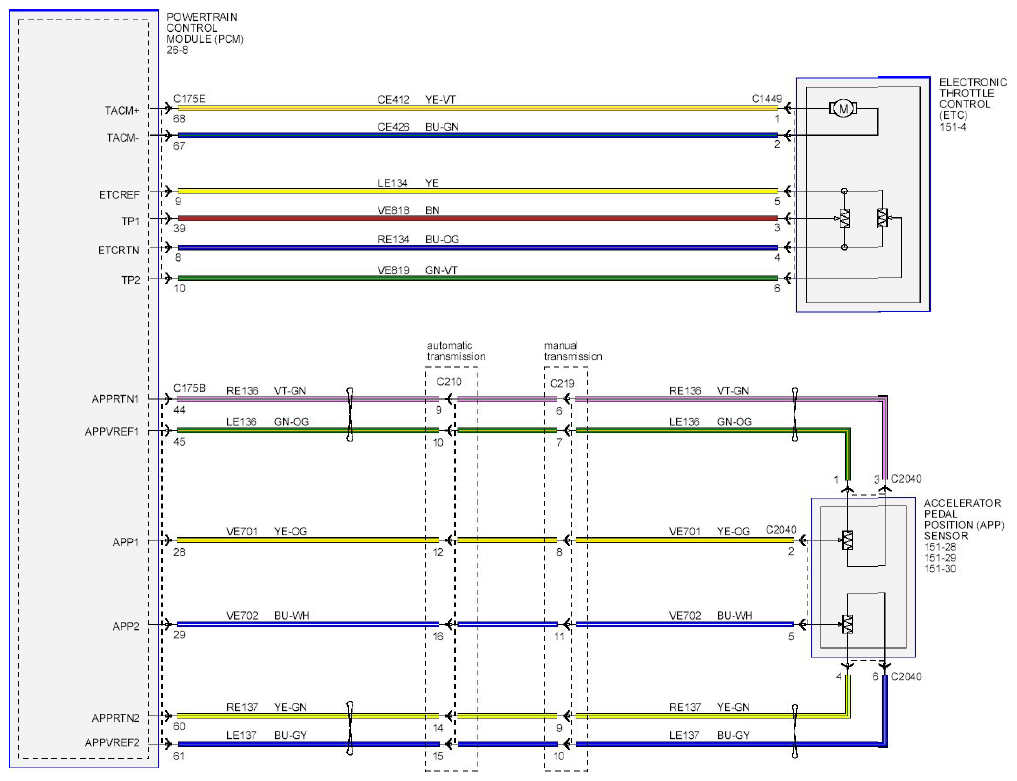Click the VE819 GN-VT wire label

click(417, 270)
